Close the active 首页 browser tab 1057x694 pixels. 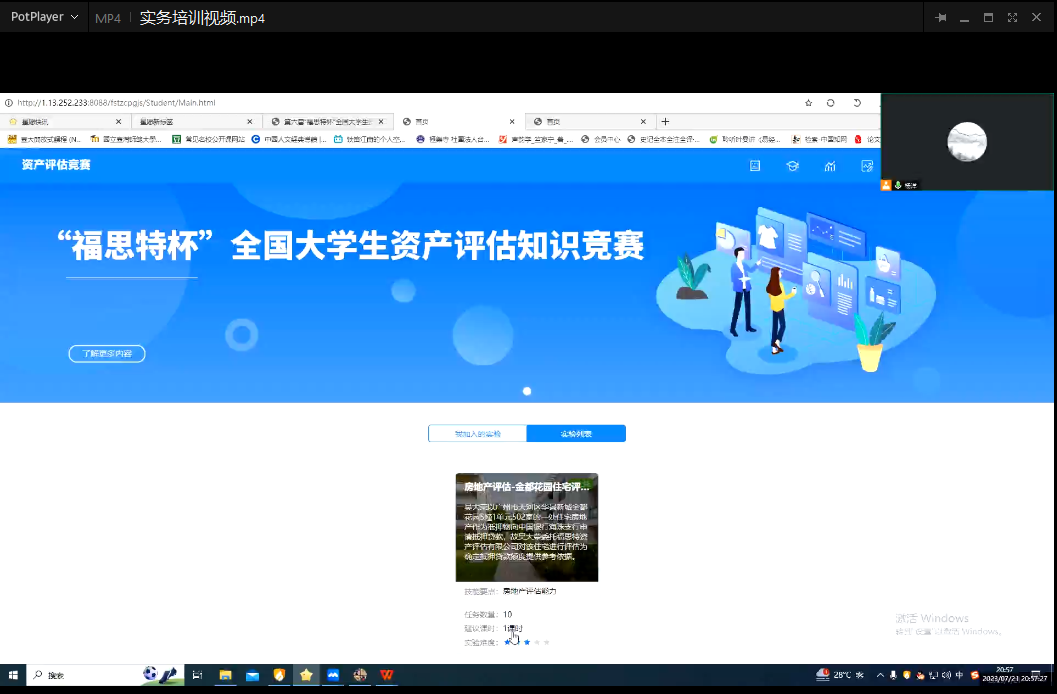(512, 122)
